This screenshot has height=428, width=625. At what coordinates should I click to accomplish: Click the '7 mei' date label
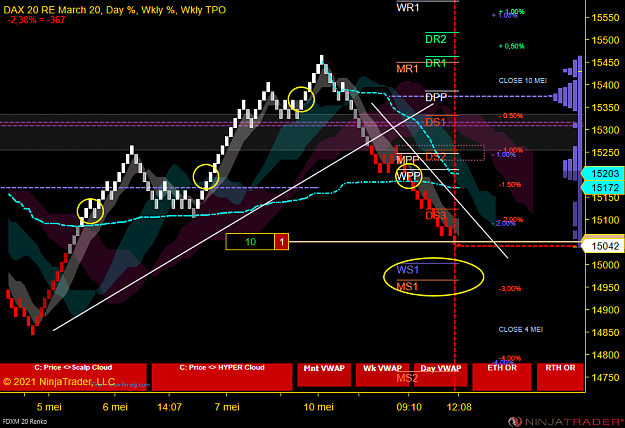click(x=227, y=407)
